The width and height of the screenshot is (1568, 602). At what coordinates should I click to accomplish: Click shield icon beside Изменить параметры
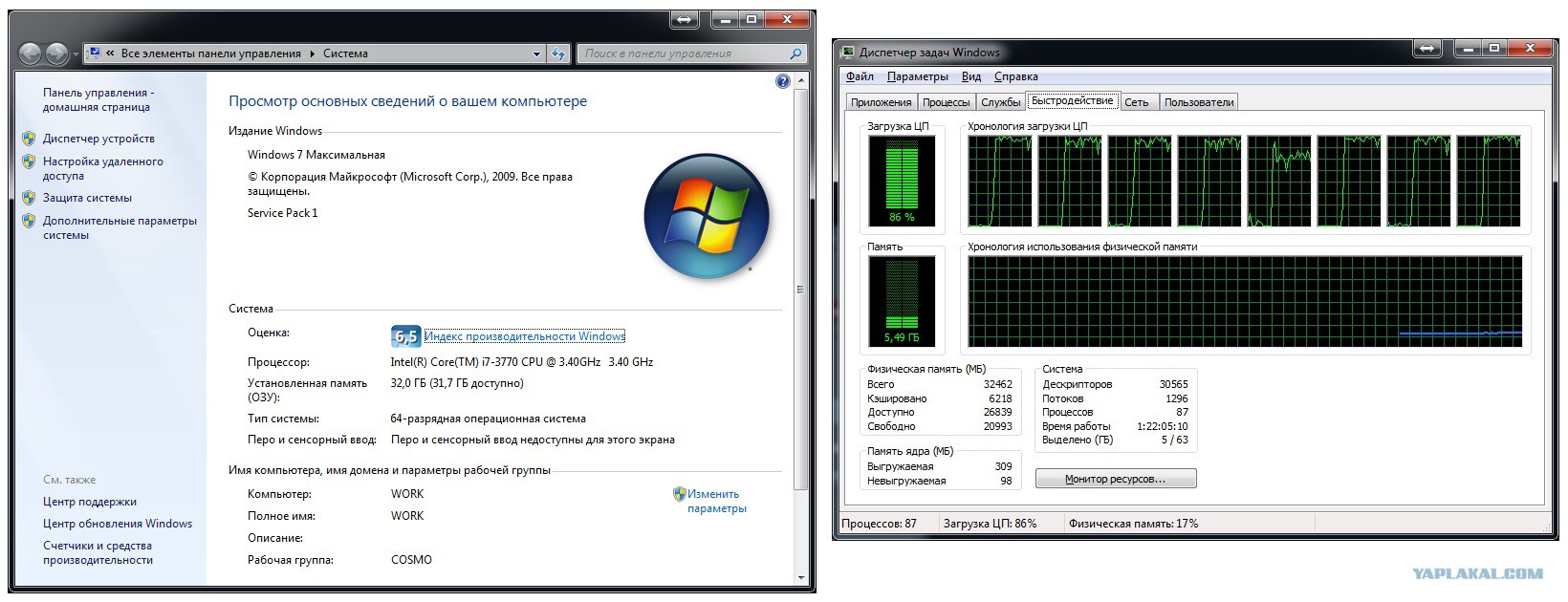(x=679, y=494)
